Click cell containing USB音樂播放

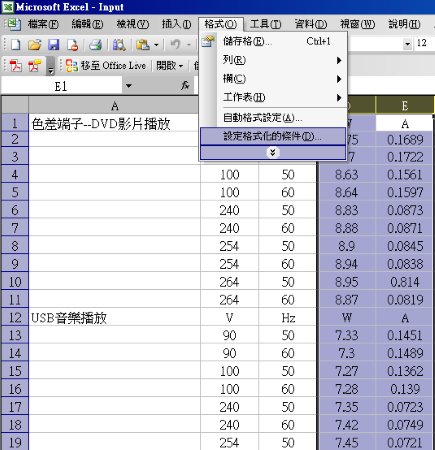114,318
